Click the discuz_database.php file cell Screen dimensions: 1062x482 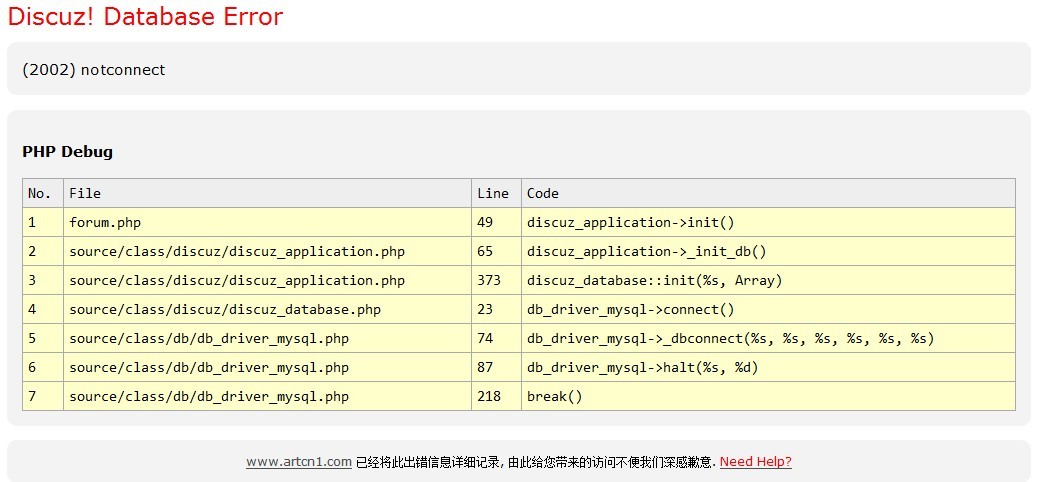[268, 310]
